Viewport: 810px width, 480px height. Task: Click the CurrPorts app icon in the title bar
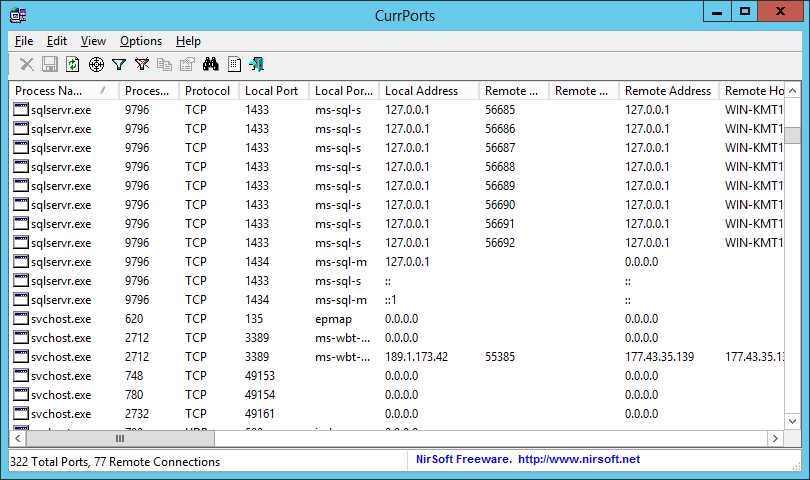pos(18,15)
